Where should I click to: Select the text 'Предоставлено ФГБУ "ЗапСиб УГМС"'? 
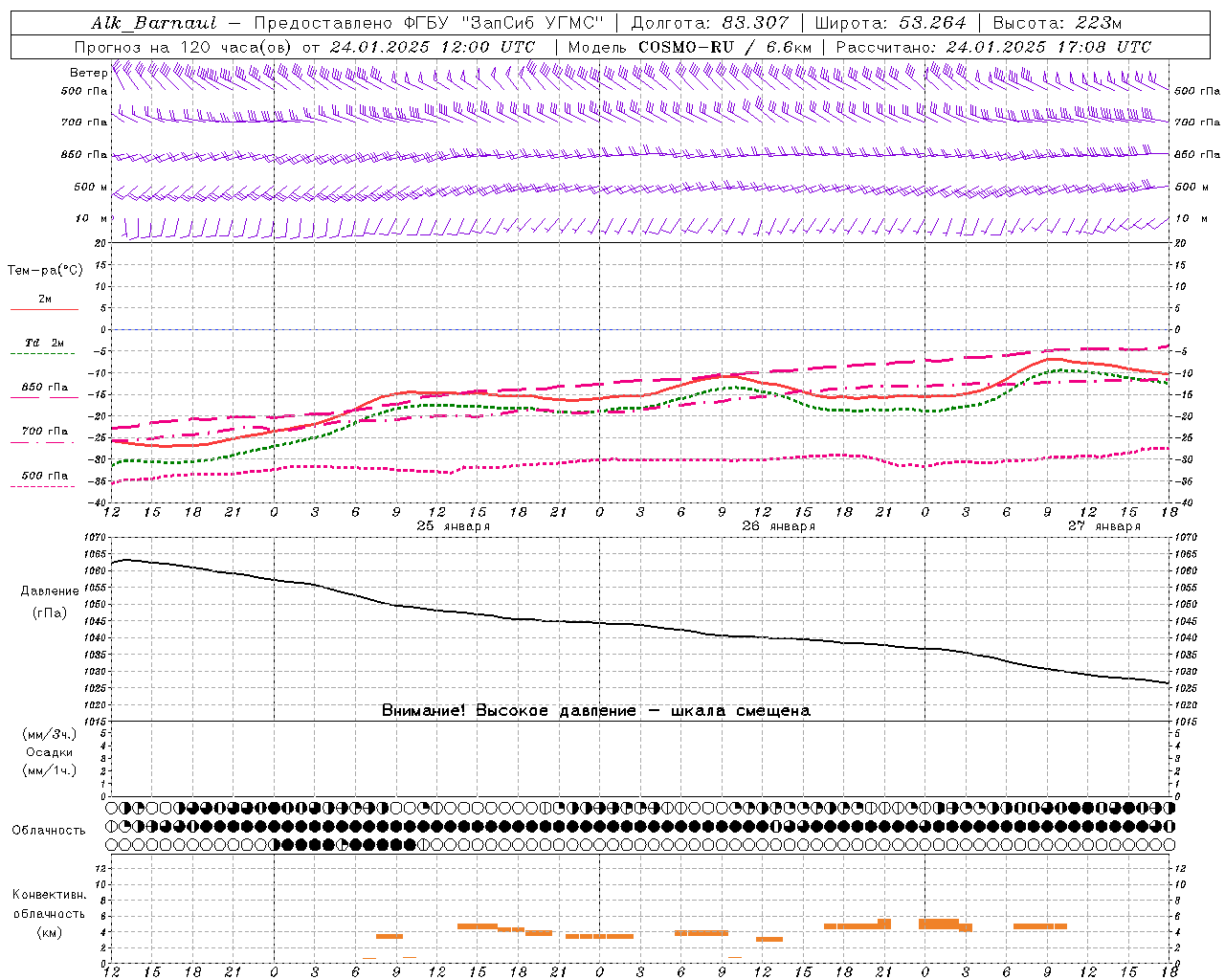[x=429, y=23]
